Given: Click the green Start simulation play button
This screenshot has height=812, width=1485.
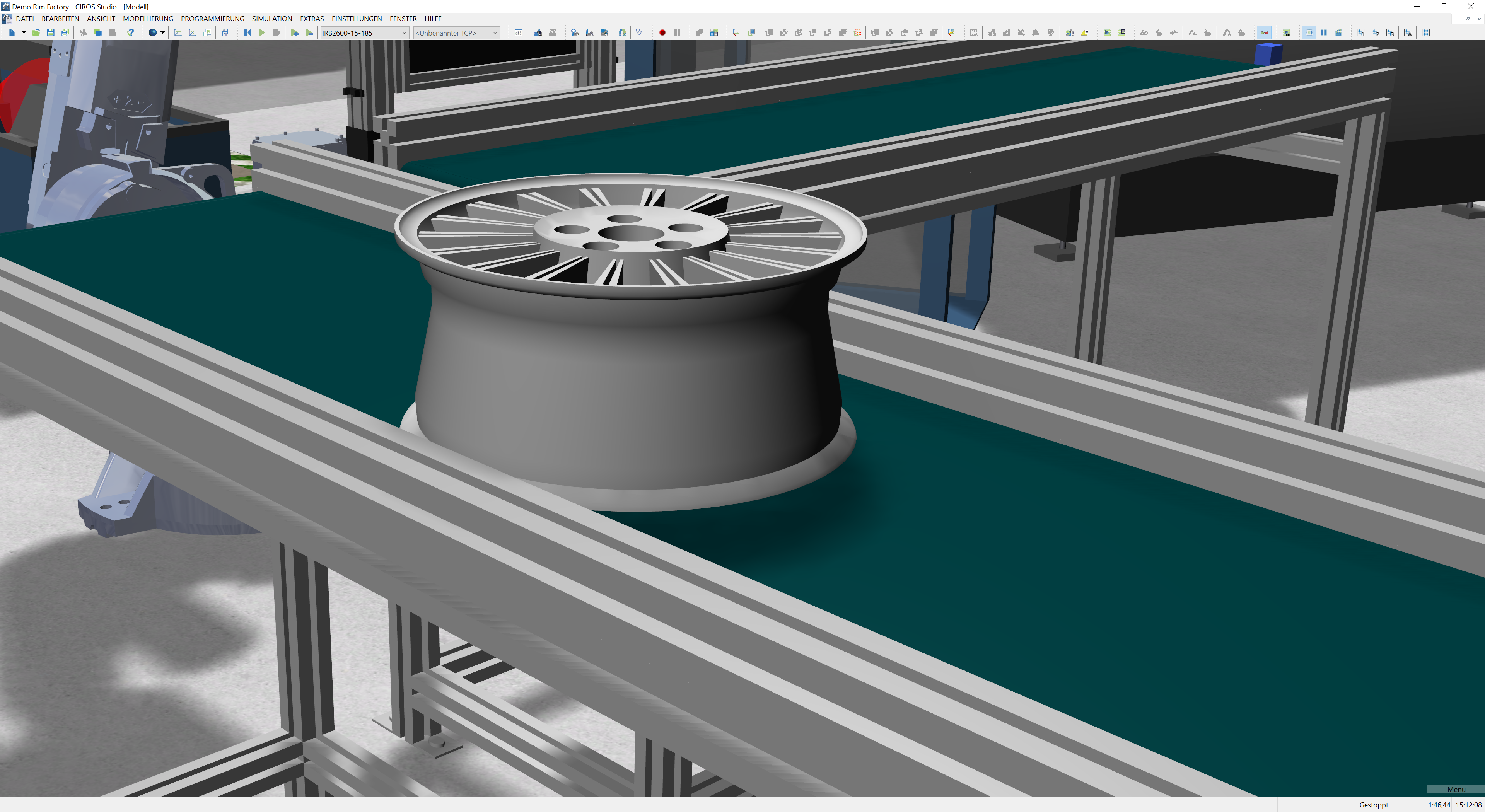Looking at the screenshot, I should point(262,33).
